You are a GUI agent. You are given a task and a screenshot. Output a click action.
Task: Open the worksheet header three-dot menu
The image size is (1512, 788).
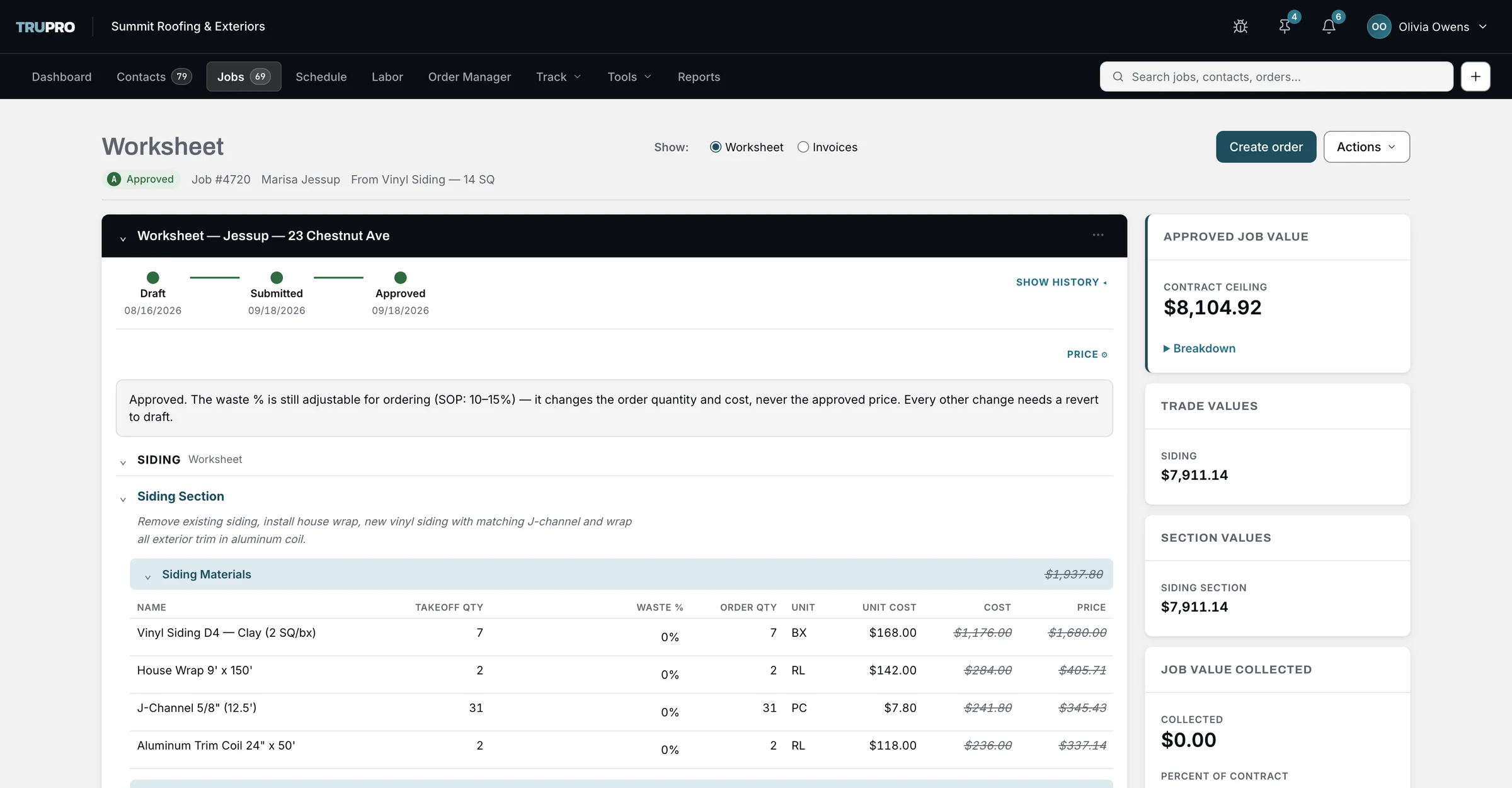1098,235
